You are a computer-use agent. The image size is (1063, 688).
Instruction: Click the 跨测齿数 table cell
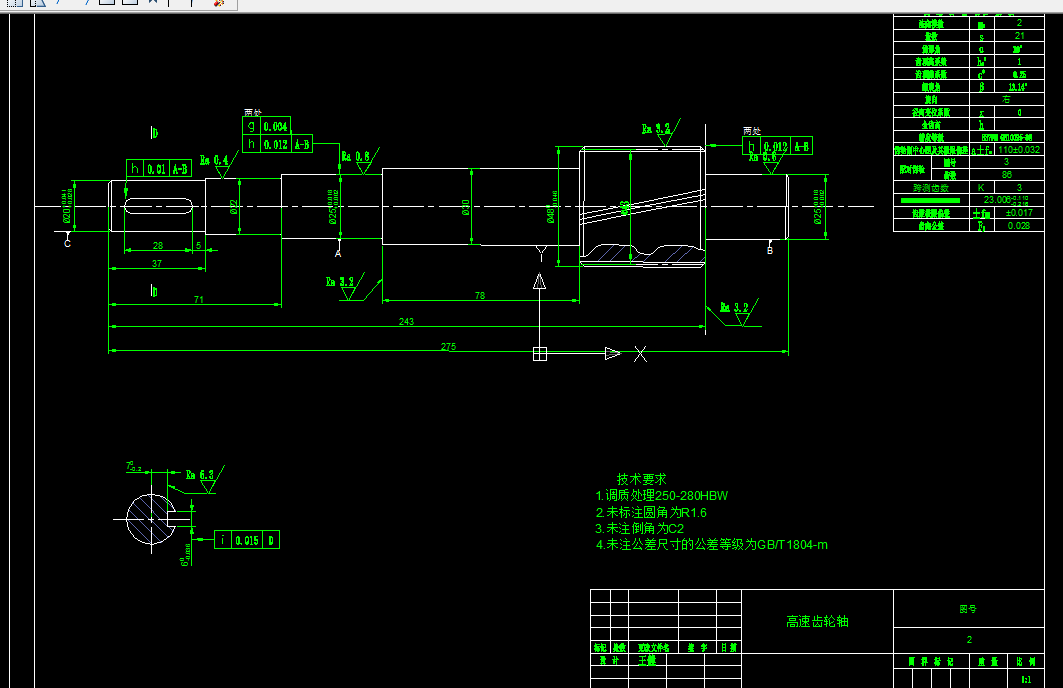(931, 188)
